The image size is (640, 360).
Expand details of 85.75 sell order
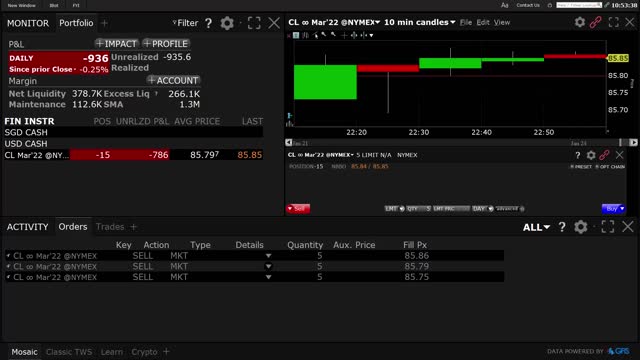pyautogui.click(x=268, y=277)
